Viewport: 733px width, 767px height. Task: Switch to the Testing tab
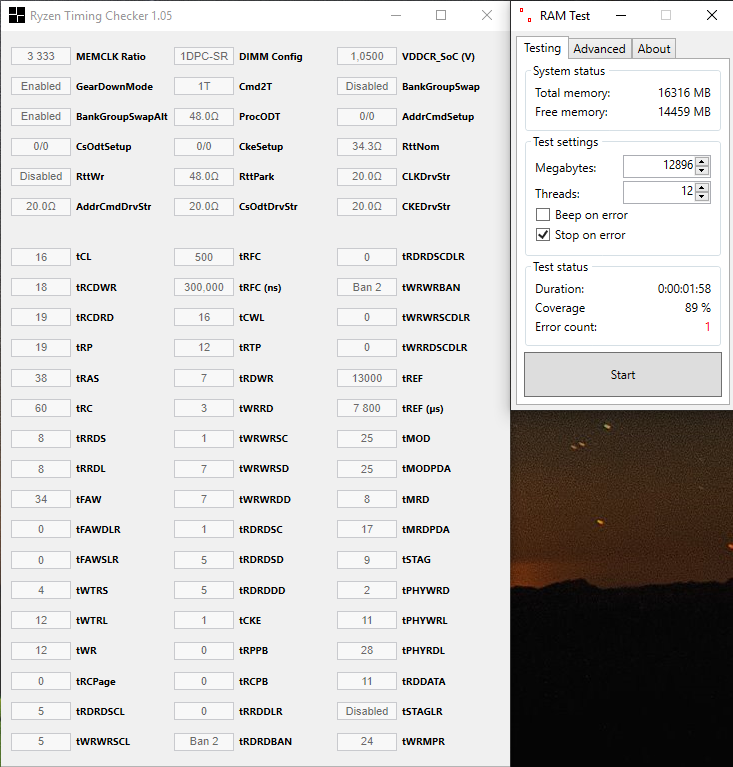coord(542,48)
